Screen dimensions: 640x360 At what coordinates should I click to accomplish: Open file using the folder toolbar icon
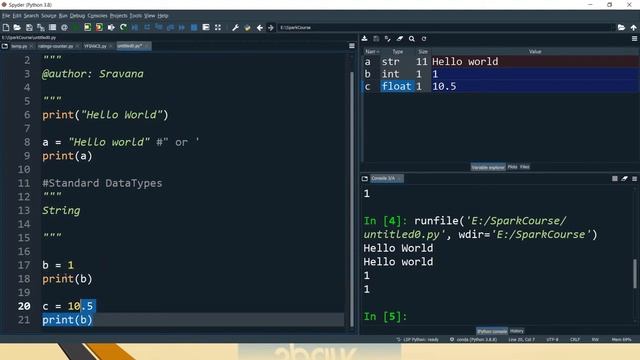tap(17, 27)
